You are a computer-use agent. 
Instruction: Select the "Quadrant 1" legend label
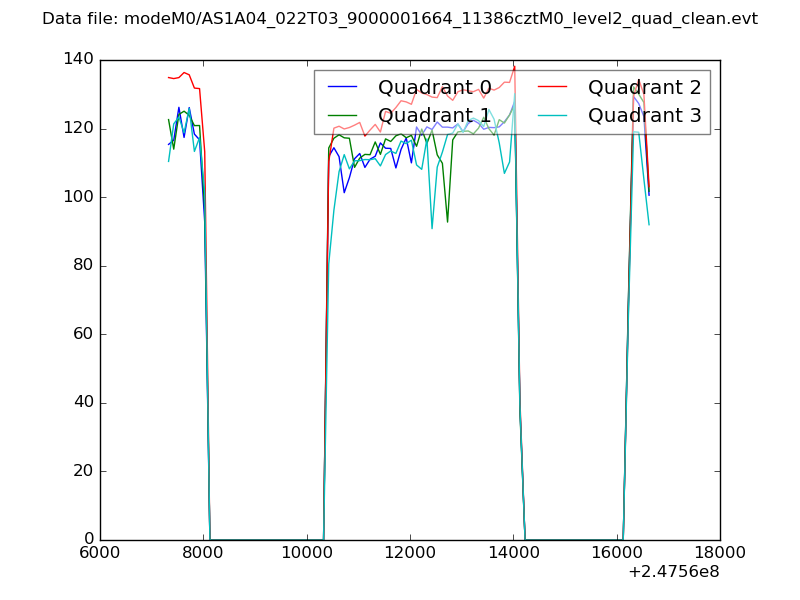tap(435, 116)
